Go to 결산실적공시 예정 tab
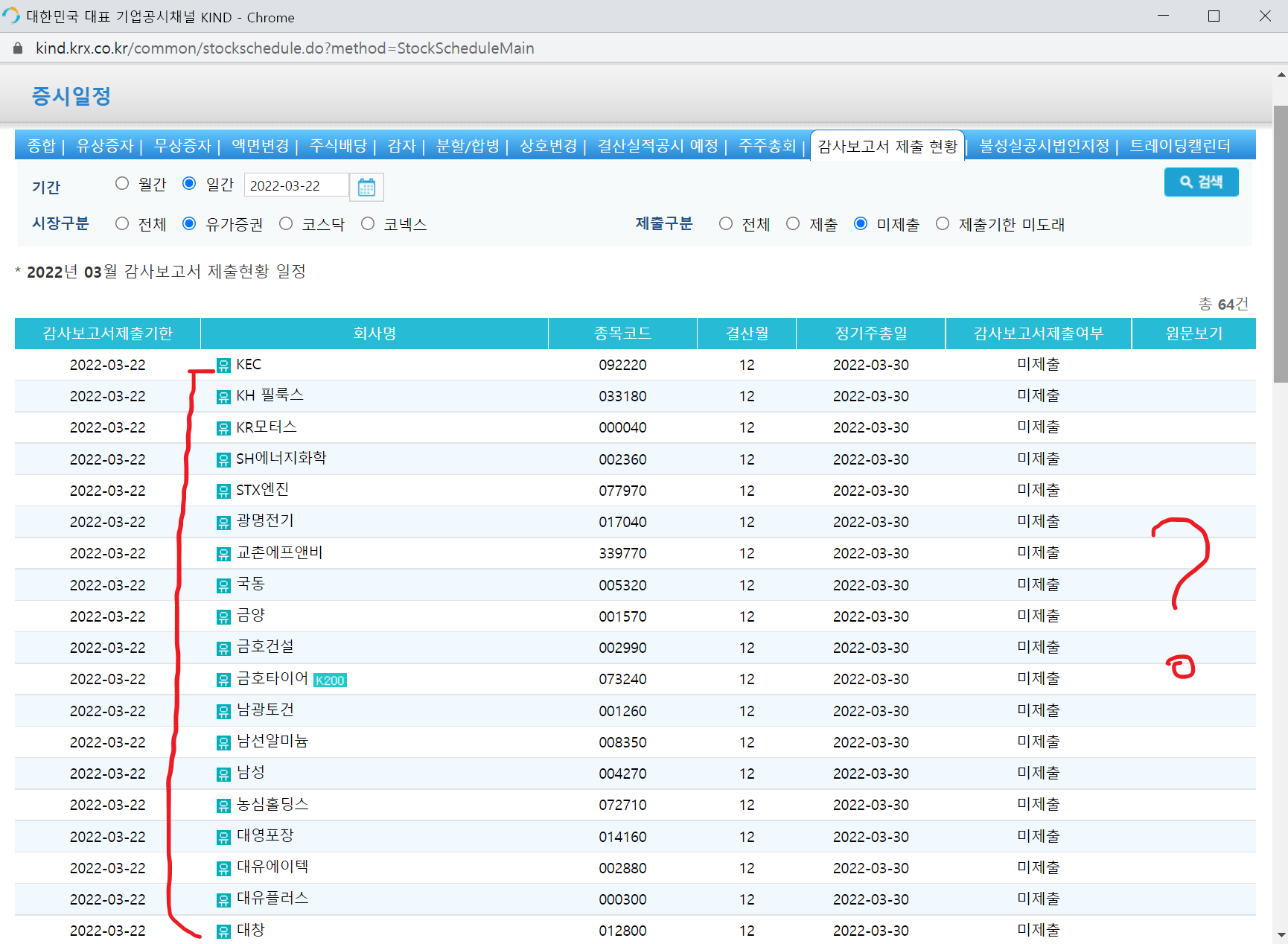 coord(657,146)
